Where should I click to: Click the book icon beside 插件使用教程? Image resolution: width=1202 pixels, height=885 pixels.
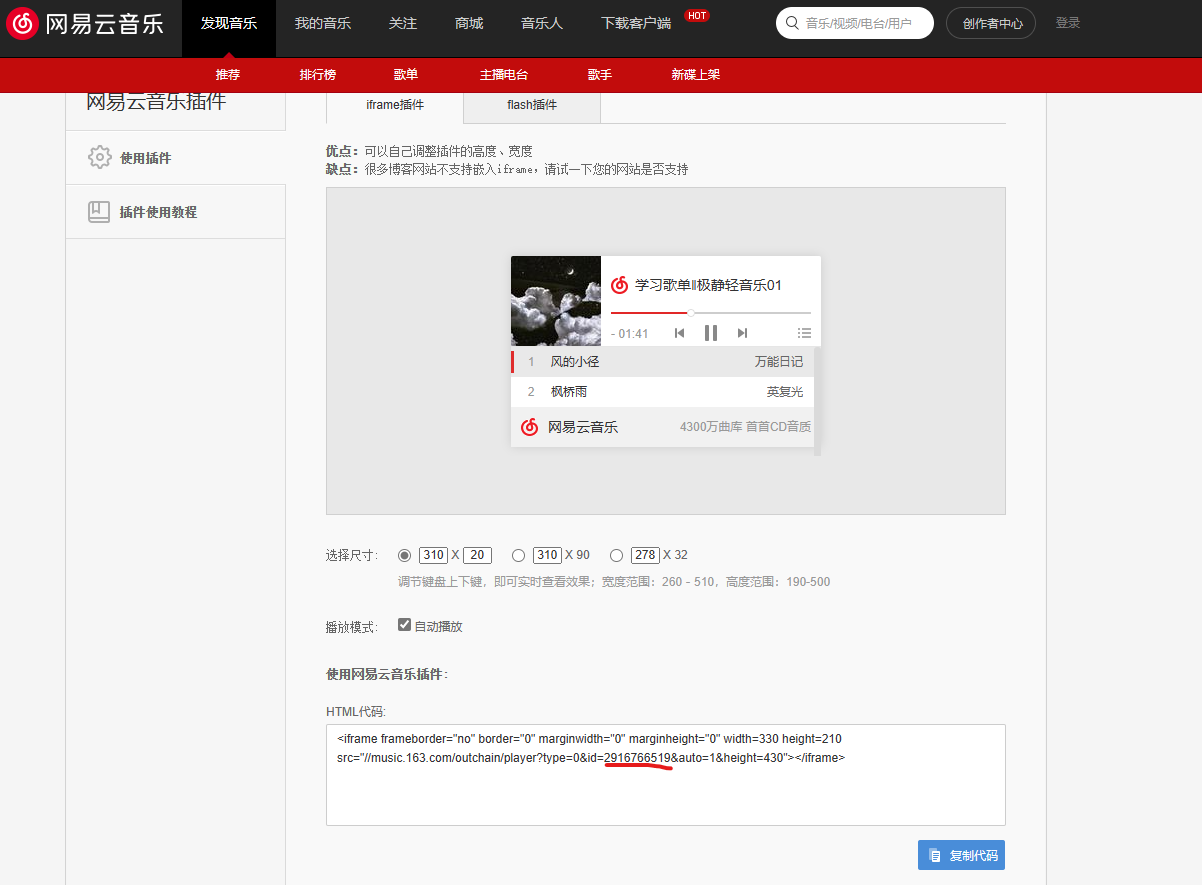click(99, 212)
